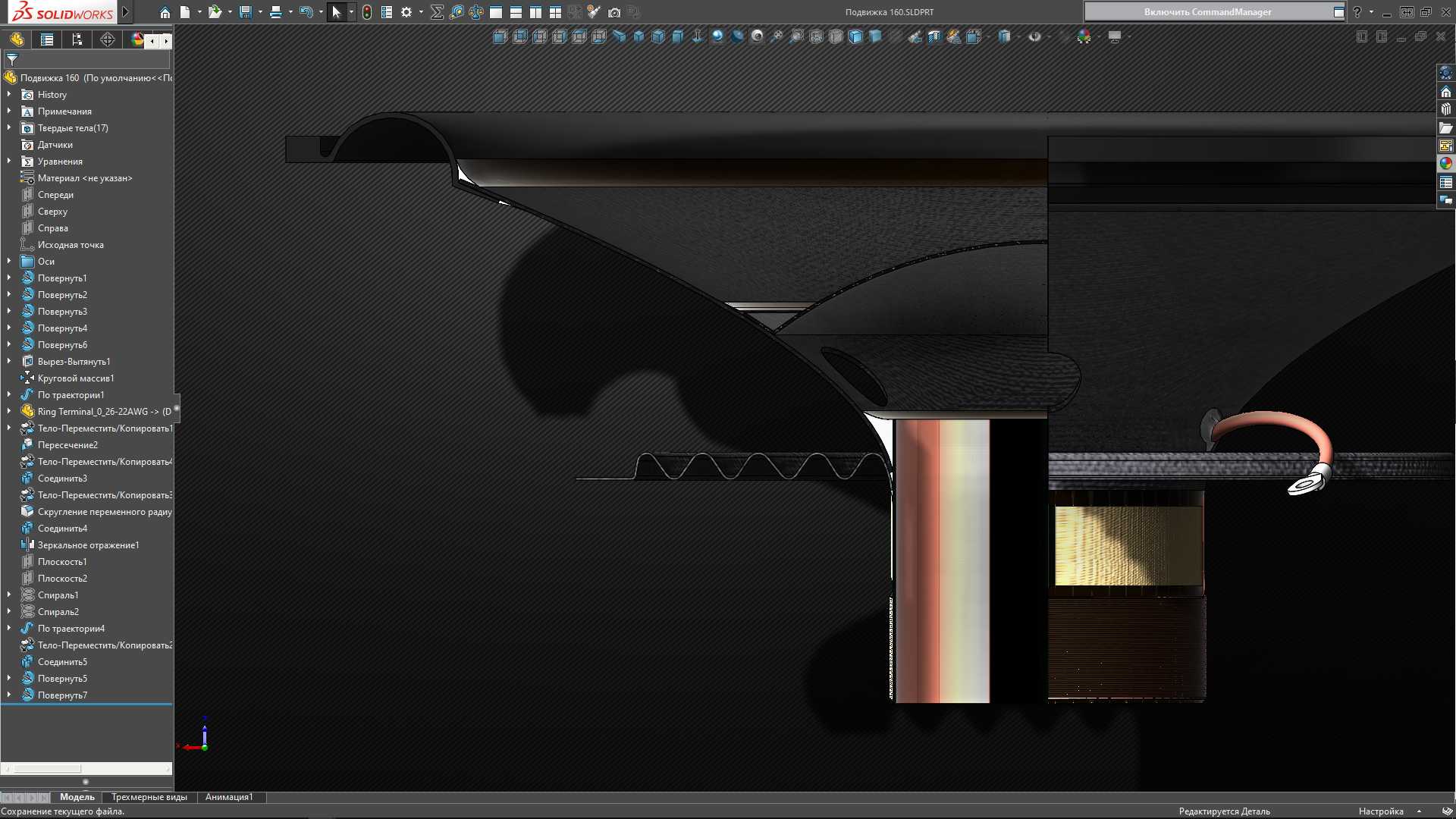Open the Equations sigma tool
This screenshot has width=1456, height=819.
[x=437, y=12]
